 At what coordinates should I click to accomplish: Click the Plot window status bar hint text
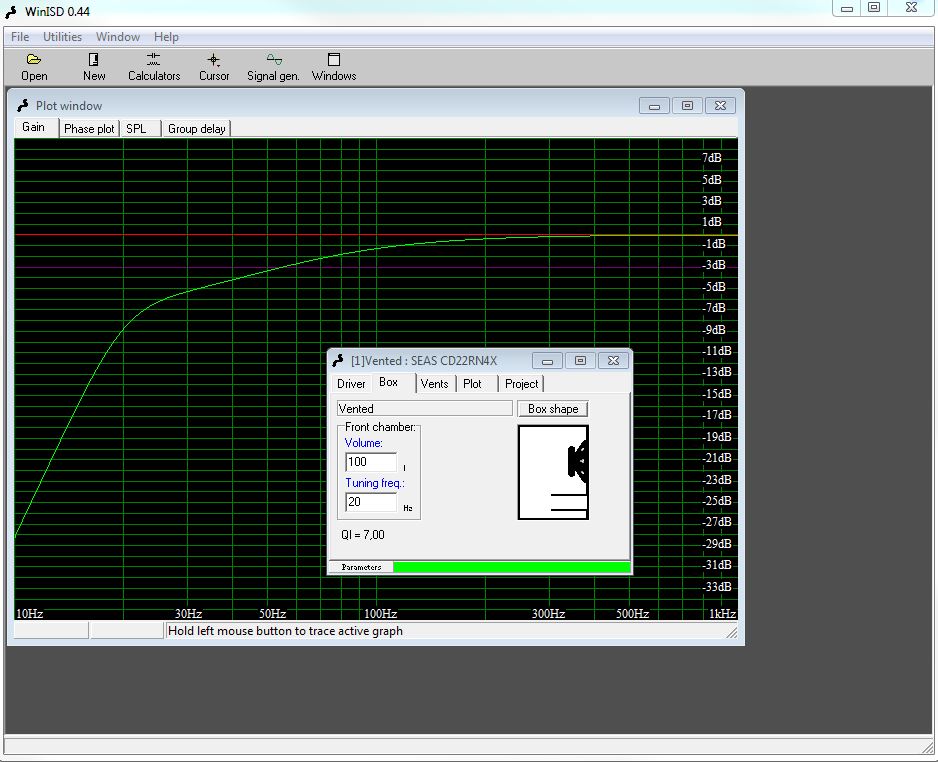tap(285, 631)
